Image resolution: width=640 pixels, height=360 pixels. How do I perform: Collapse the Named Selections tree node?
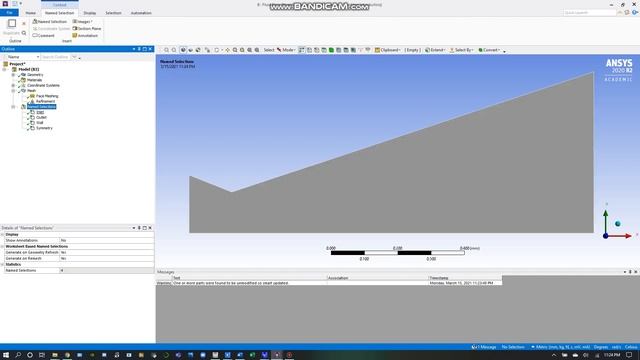(x=13, y=107)
